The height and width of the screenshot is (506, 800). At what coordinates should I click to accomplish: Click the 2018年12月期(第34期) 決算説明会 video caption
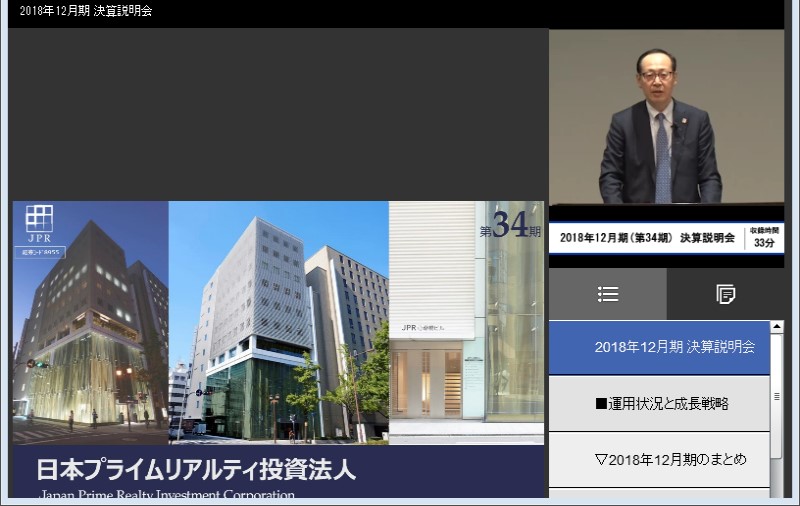click(x=647, y=238)
